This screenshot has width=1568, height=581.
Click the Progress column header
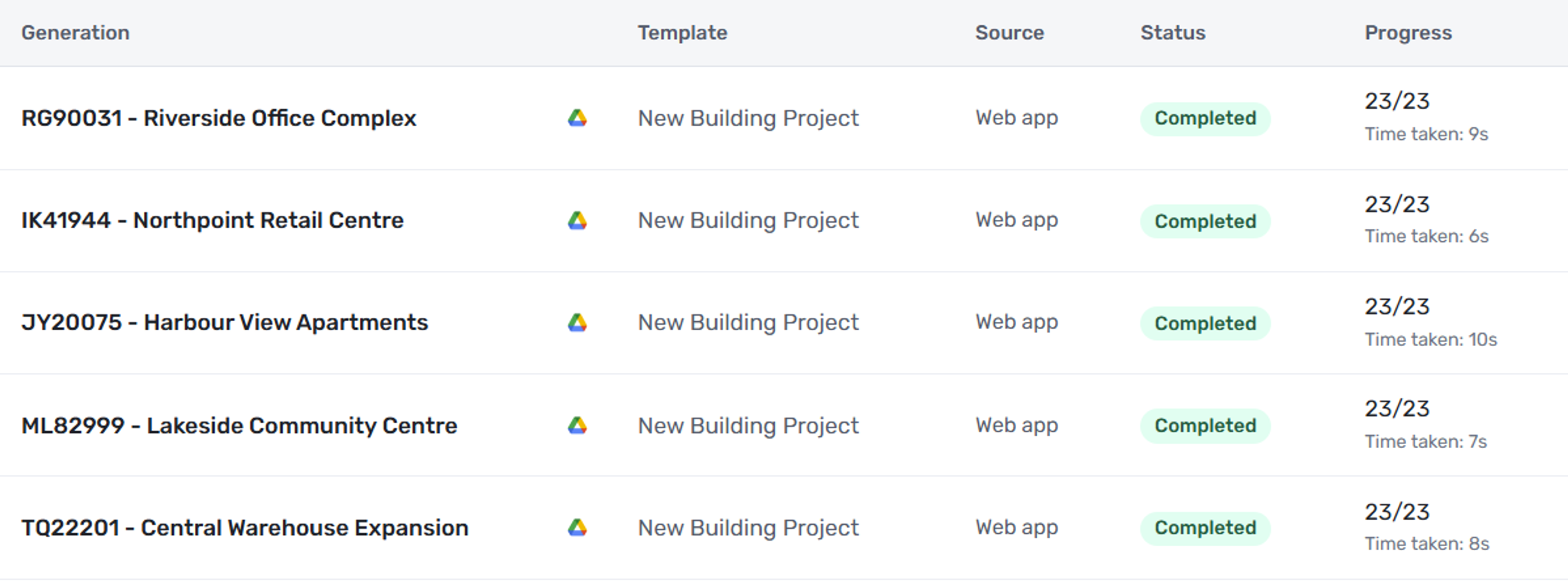point(1408,32)
